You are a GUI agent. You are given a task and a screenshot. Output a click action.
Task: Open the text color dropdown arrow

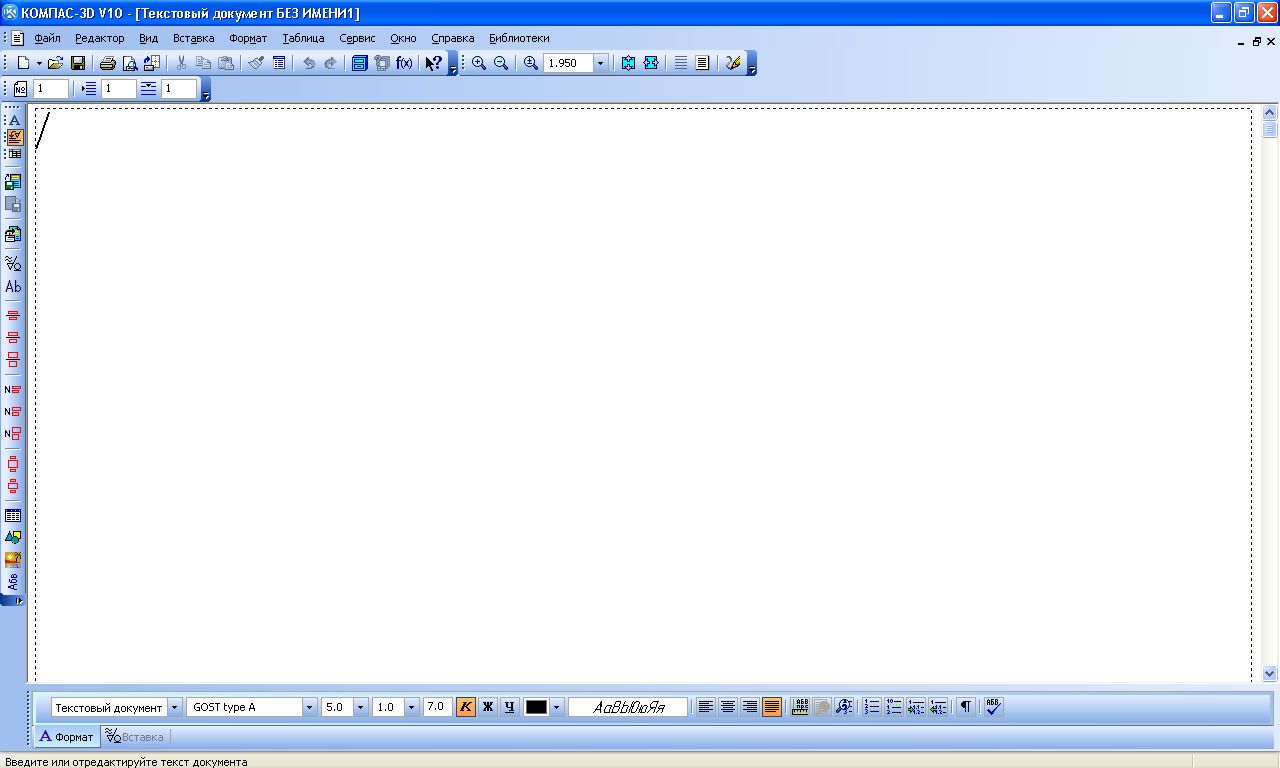pyautogui.click(x=557, y=707)
